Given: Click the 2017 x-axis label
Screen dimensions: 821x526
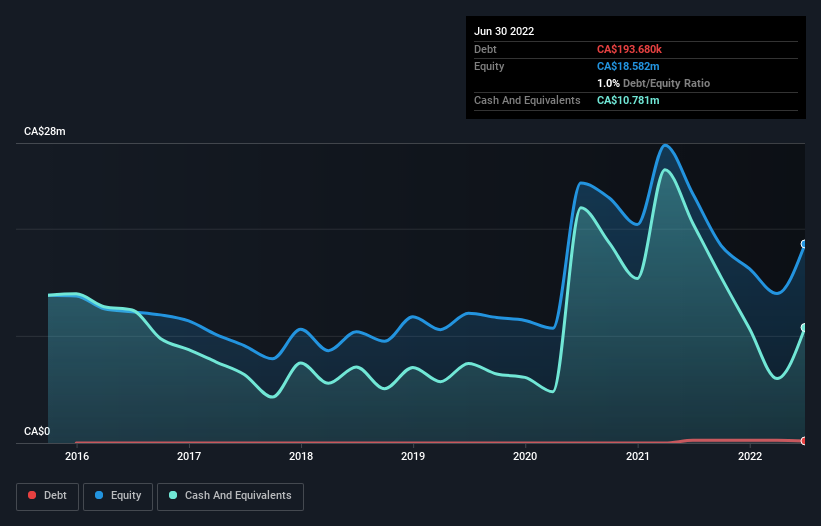Looking at the screenshot, I should [x=189, y=456].
